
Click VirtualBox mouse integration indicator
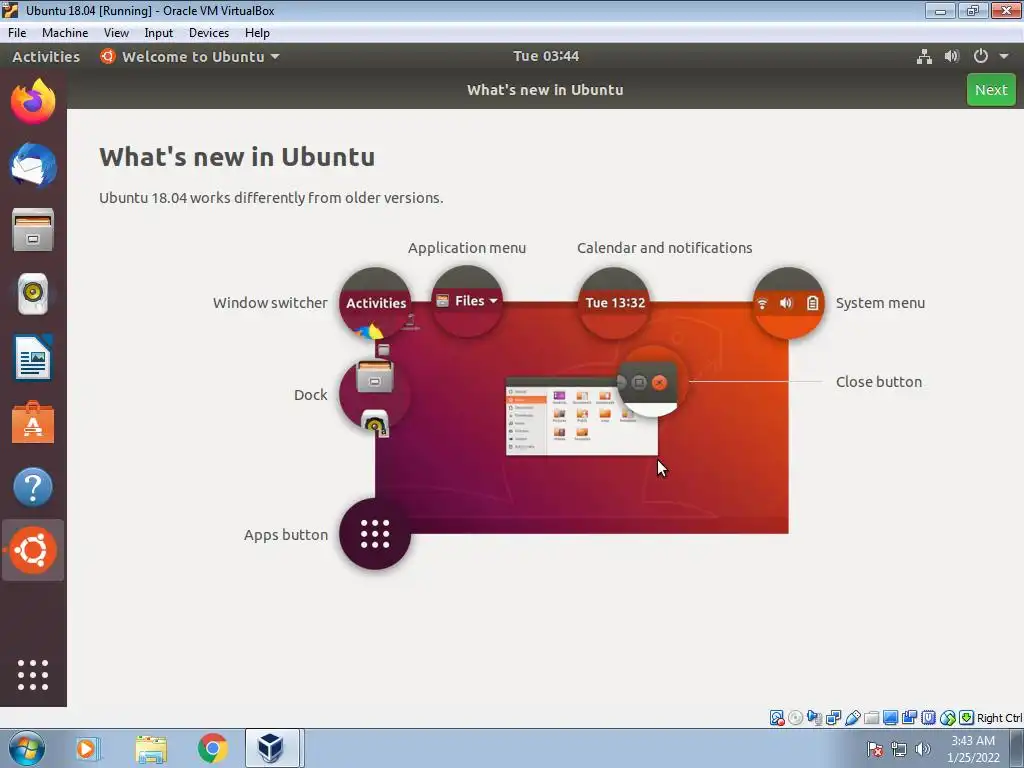[x=947, y=718]
